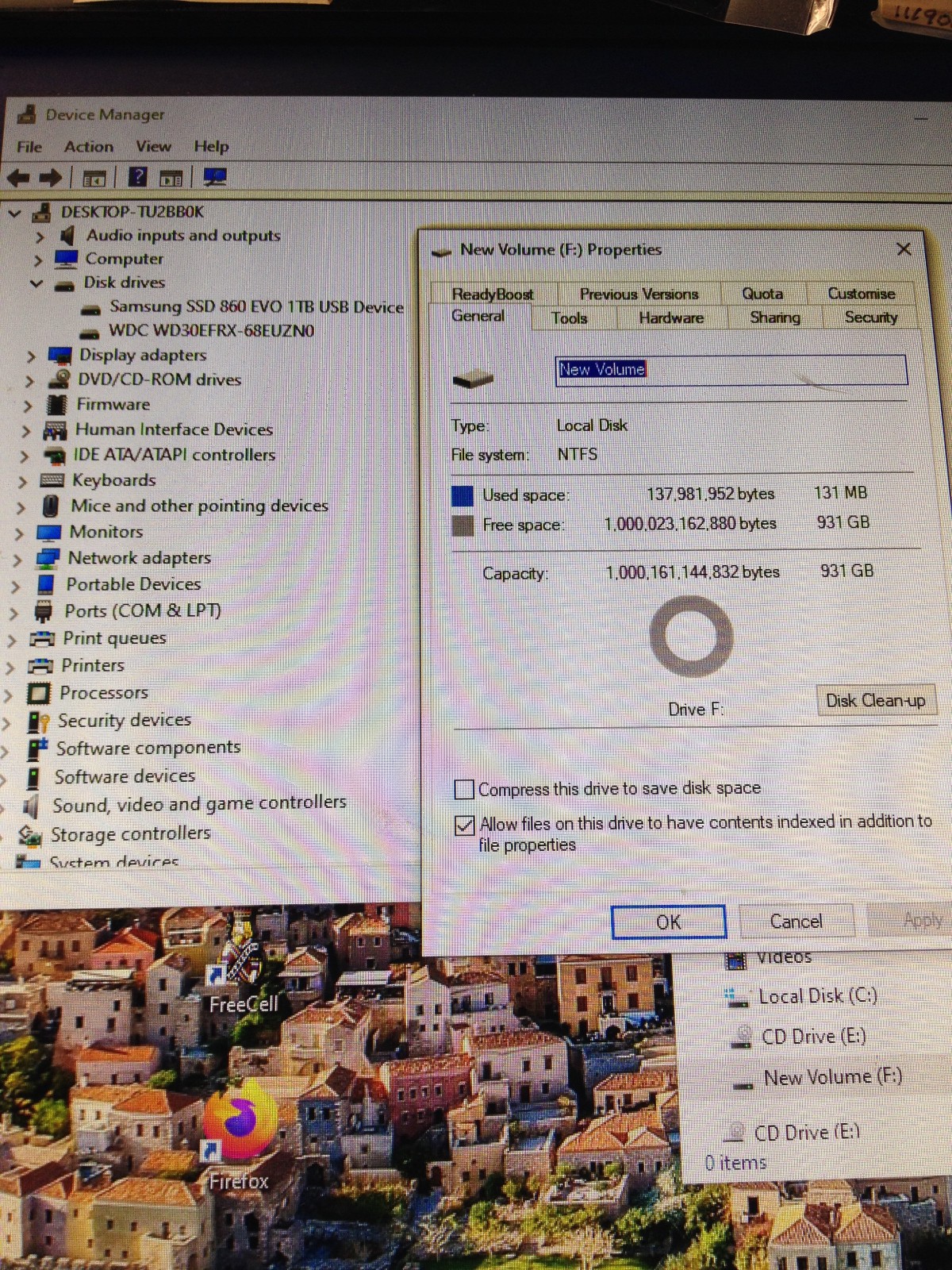
Task: Open the Firefox desktop shortcut
Action: pos(240,1135)
